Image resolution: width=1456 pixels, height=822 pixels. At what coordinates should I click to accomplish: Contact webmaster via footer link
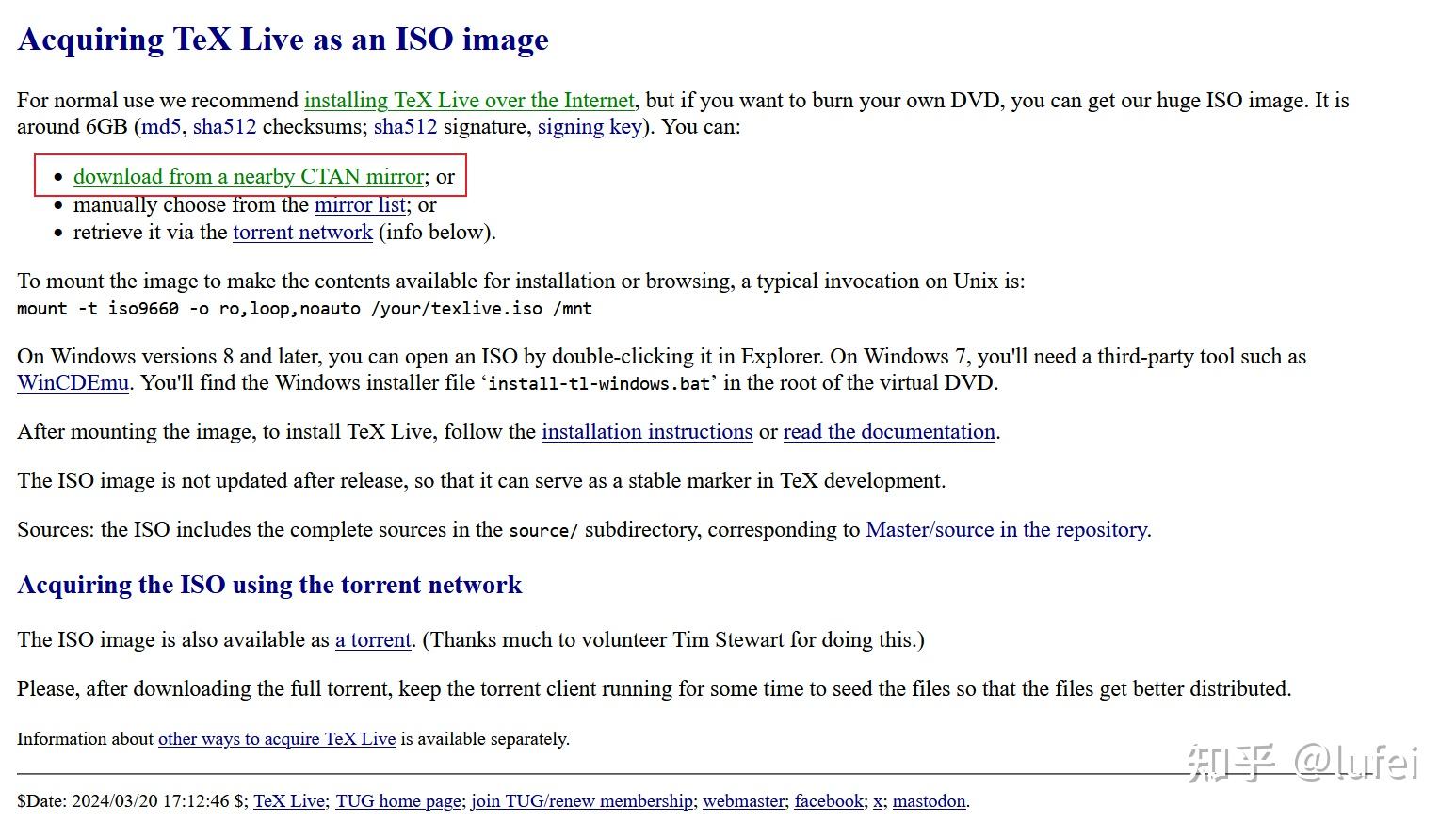click(x=743, y=801)
